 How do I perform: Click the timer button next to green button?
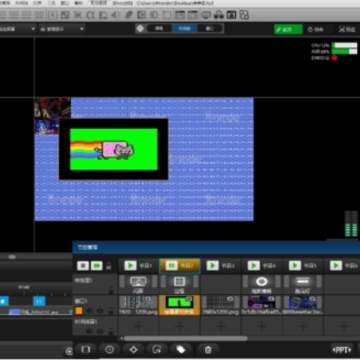[x=319, y=29]
